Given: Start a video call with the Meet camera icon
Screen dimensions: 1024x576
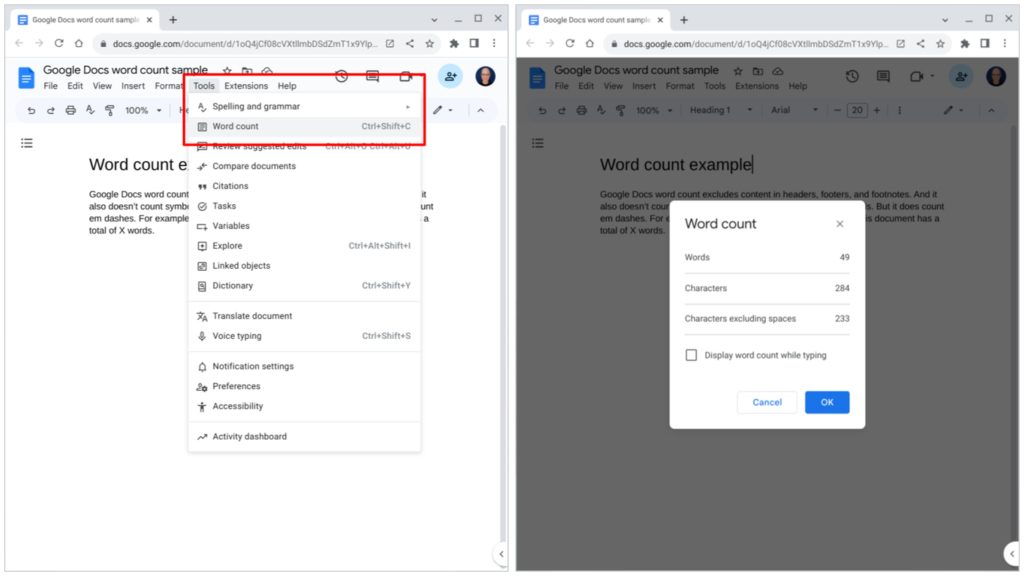Looking at the screenshot, I should (x=404, y=76).
